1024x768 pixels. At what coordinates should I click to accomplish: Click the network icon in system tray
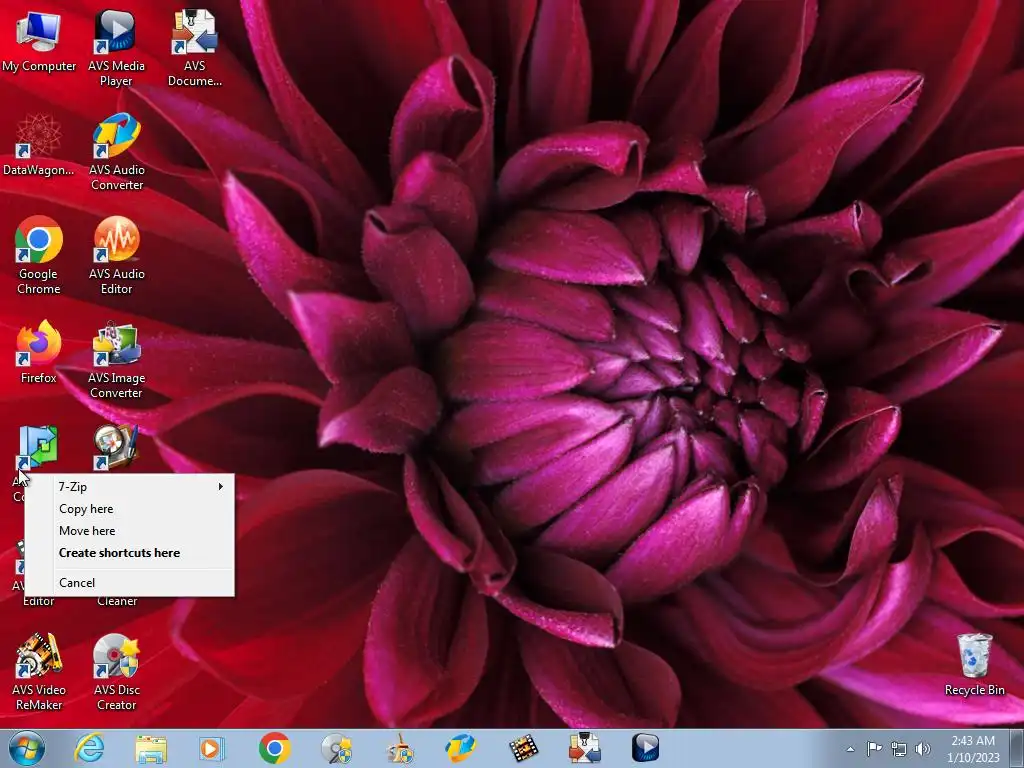click(x=899, y=749)
